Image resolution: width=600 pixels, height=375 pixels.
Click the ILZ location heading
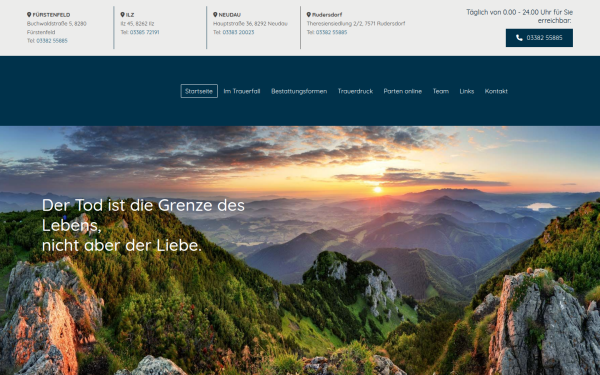(x=130, y=15)
